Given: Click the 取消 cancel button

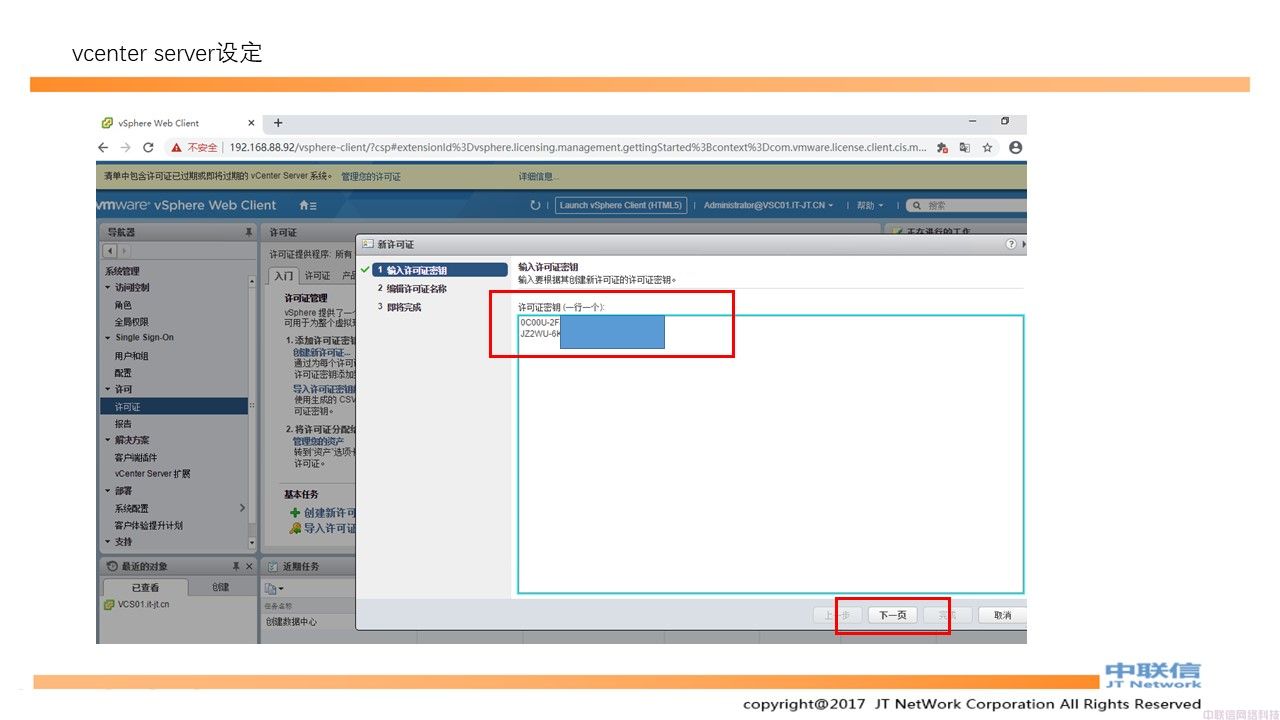Looking at the screenshot, I should tap(1002, 615).
